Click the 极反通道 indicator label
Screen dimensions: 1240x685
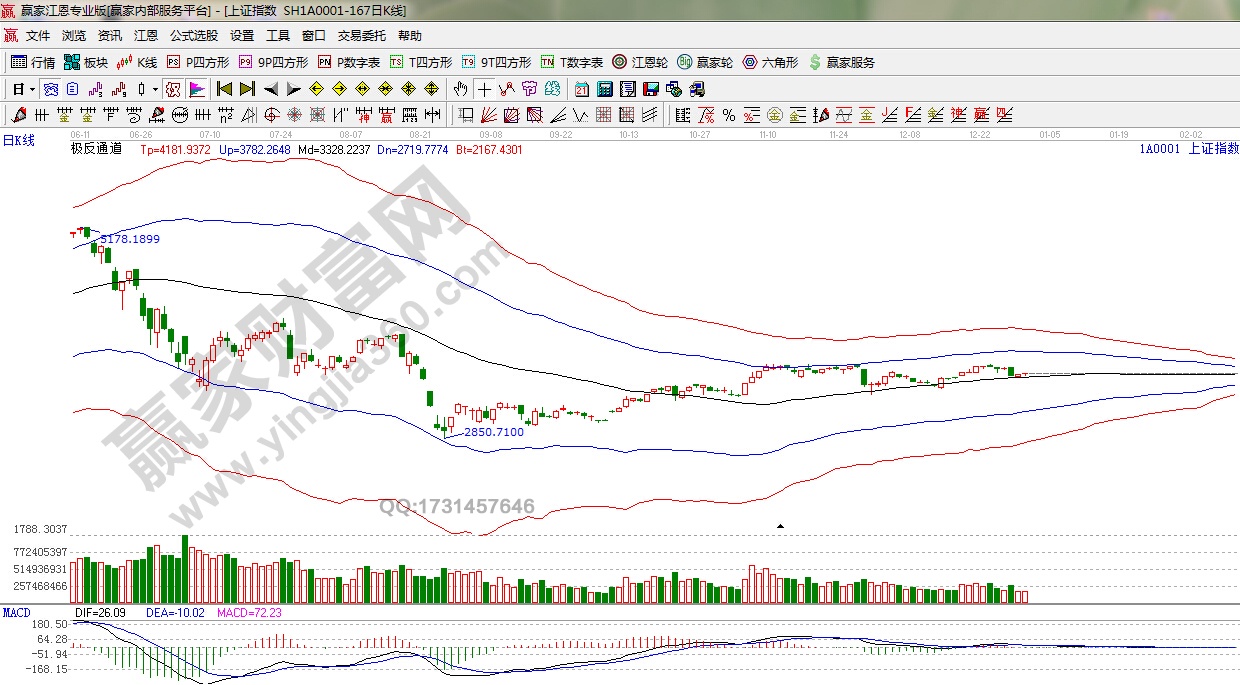coord(96,149)
